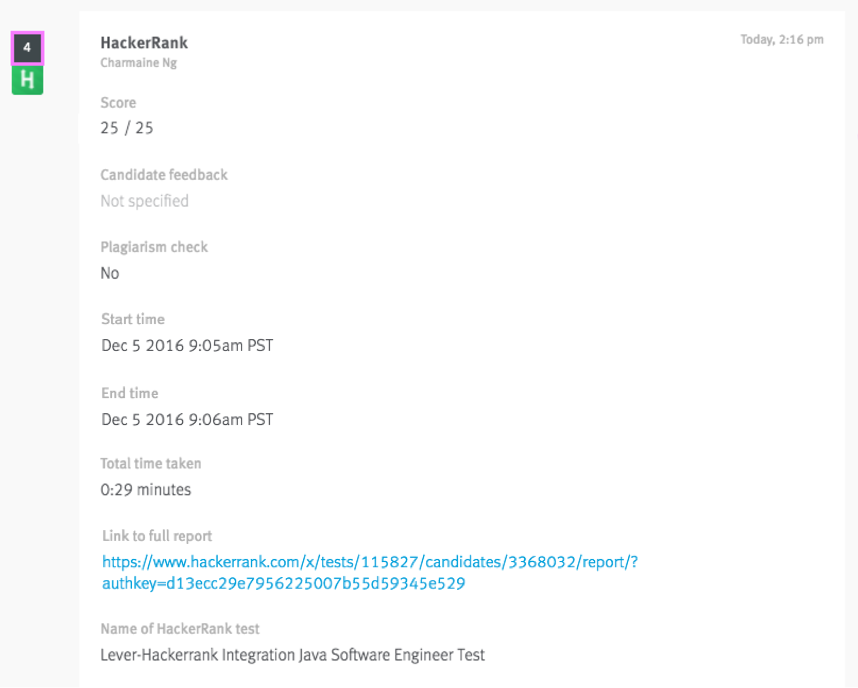
Task: Select the 0:29 minutes duration value
Action: [x=146, y=490]
